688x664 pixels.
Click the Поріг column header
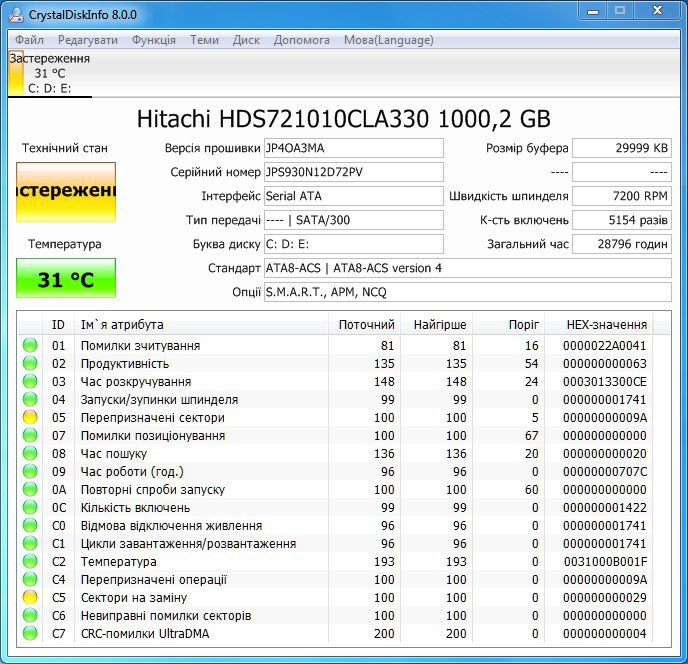(x=508, y=325)
